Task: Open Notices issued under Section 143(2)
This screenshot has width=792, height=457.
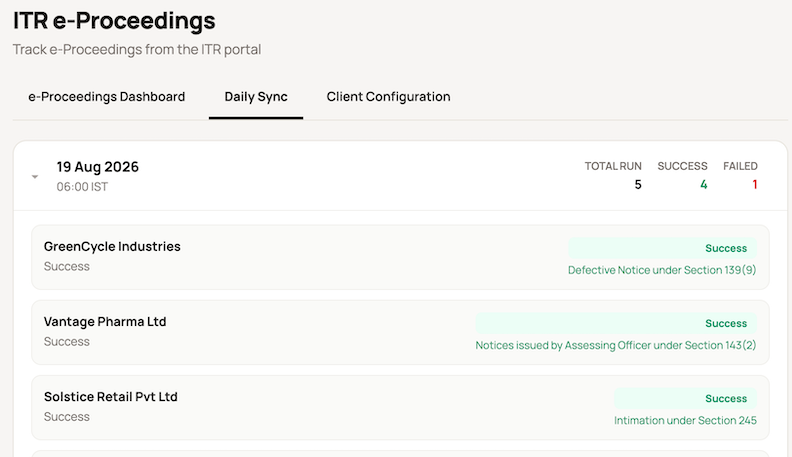Action: point(616,345)
